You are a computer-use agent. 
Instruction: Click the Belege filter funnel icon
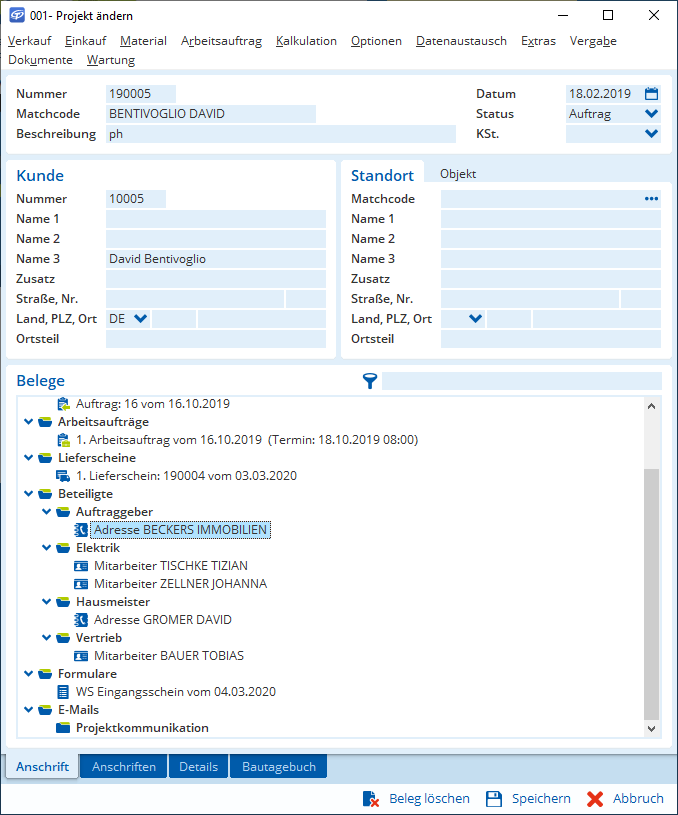point(370,381)
